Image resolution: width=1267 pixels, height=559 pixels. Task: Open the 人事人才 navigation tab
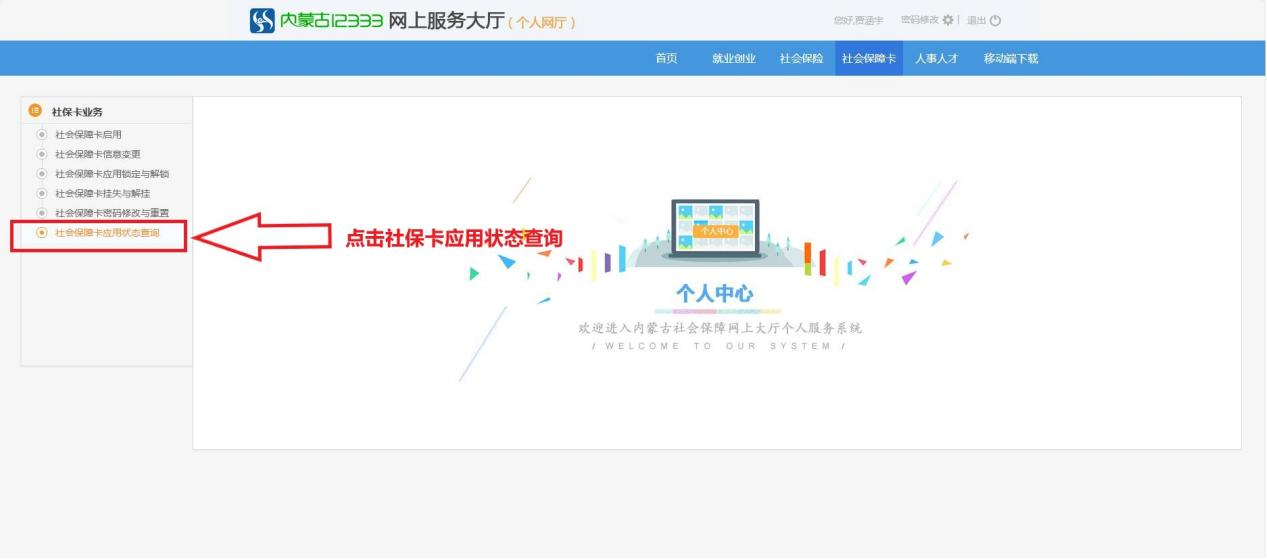[x=936, y=58]
